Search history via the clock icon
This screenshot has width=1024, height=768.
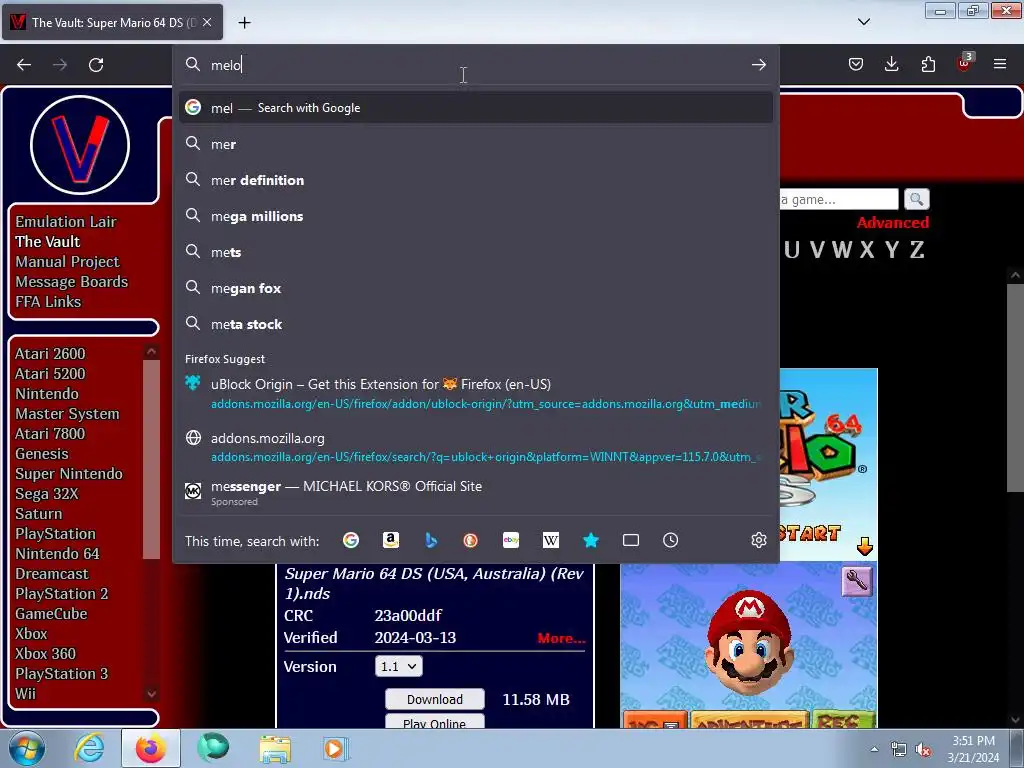point(670,540)
